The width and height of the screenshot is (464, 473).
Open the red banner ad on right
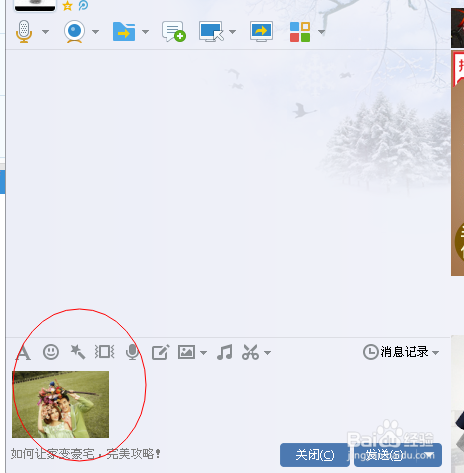click(x=457, y=163)
